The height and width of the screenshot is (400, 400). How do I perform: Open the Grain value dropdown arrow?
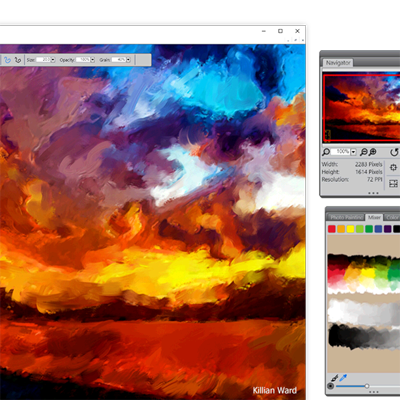[128, 60]
